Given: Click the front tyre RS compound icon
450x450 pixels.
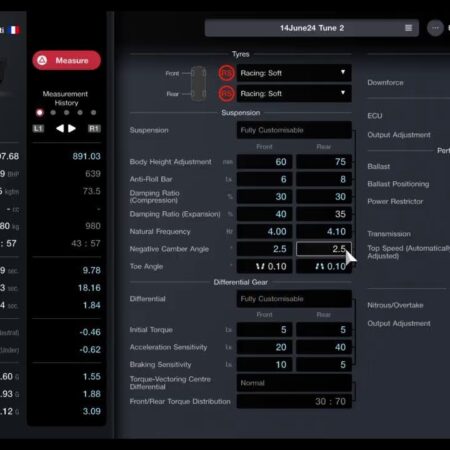Looking at the screenshot, I should coord(227,73).
